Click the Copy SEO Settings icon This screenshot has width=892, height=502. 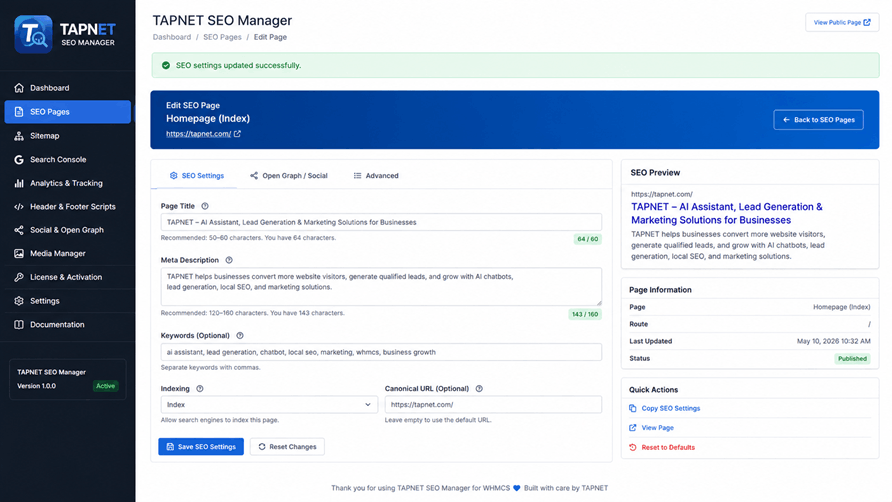pos(633,408)
